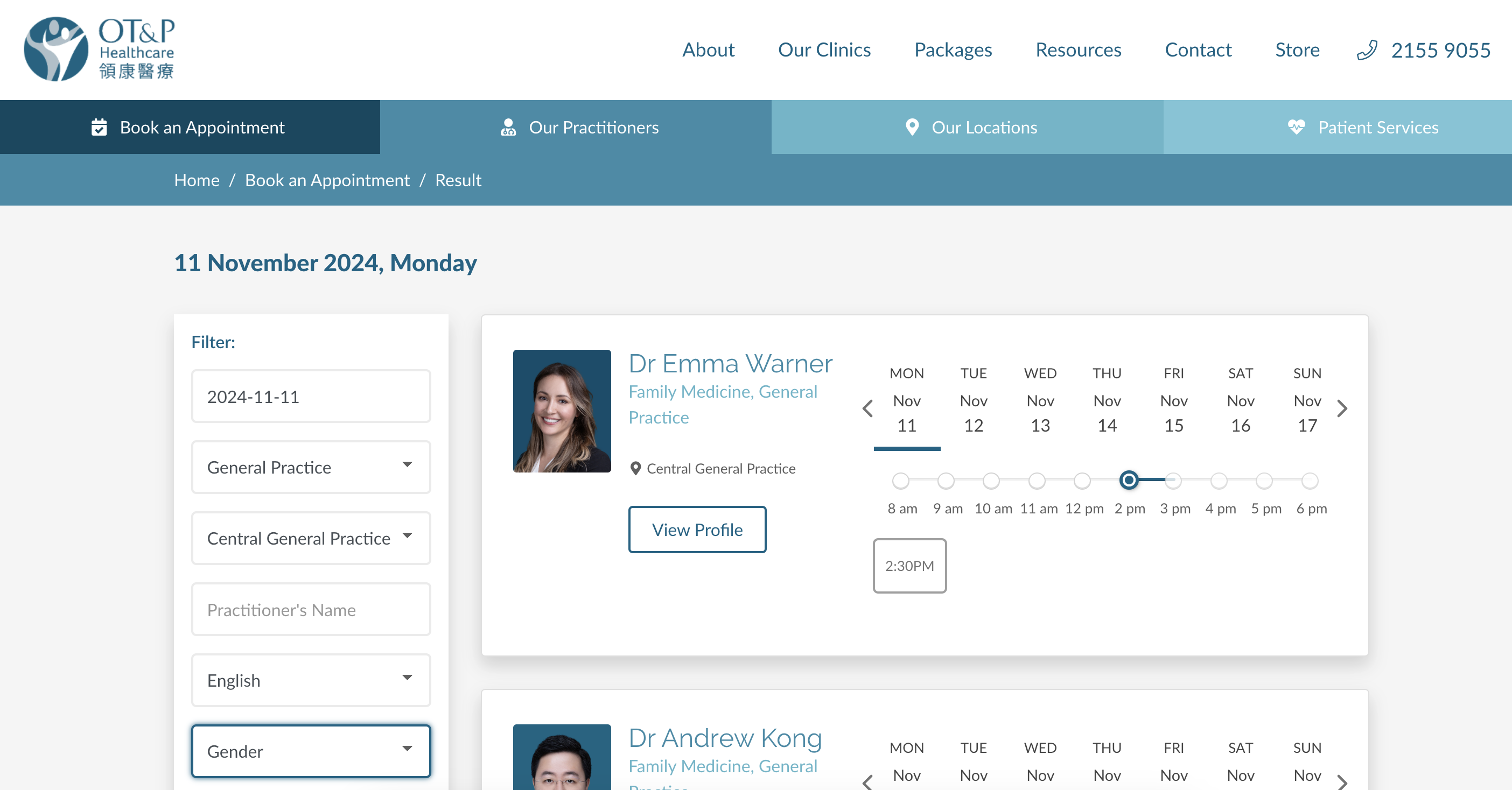Expand the English language dropdown

[311, 680]
